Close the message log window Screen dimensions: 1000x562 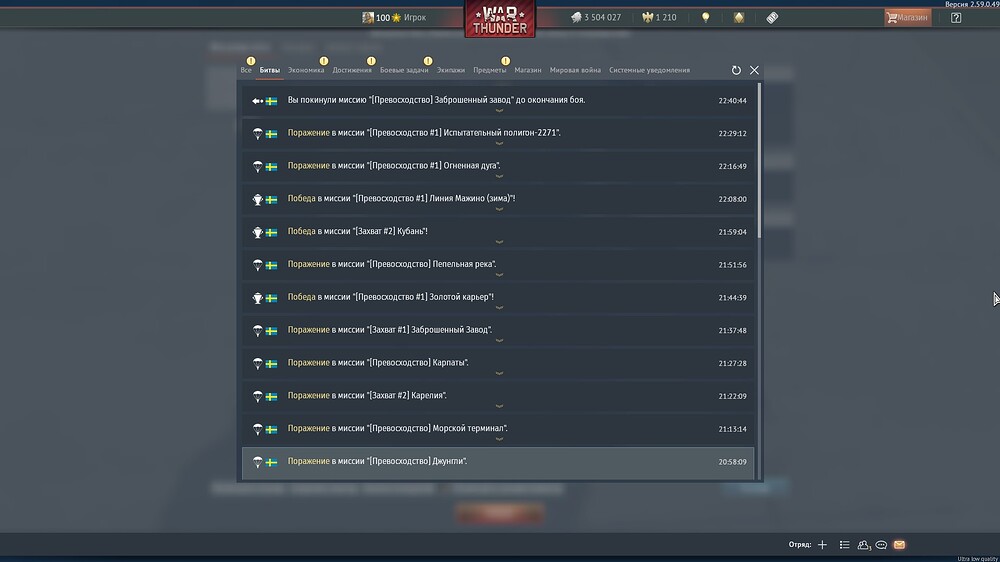click(754, 70)
